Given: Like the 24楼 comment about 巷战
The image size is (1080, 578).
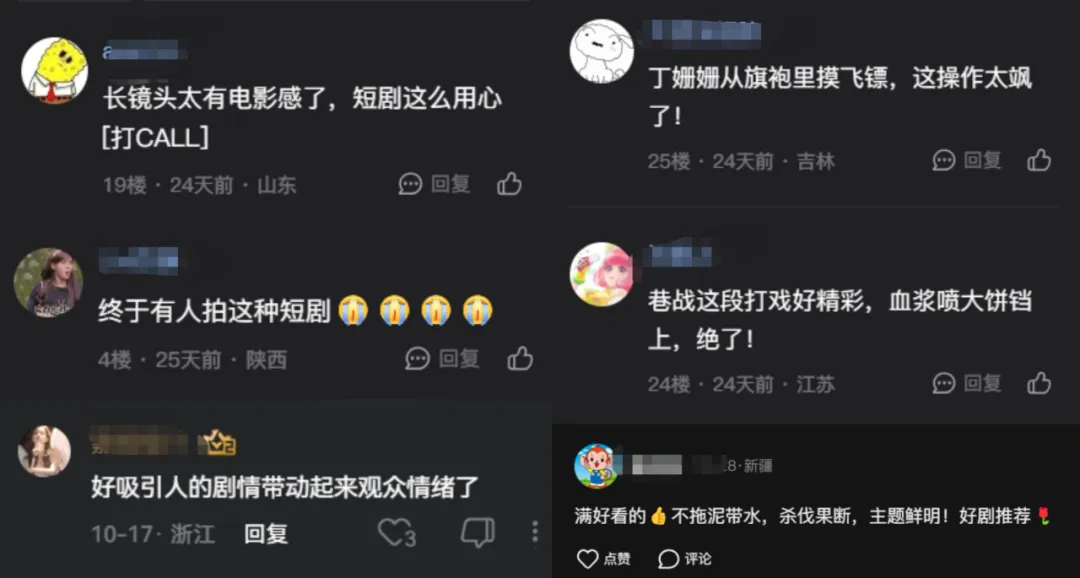Looking at the screenshot, I should pyautogui.click(x=1039, y=383).
